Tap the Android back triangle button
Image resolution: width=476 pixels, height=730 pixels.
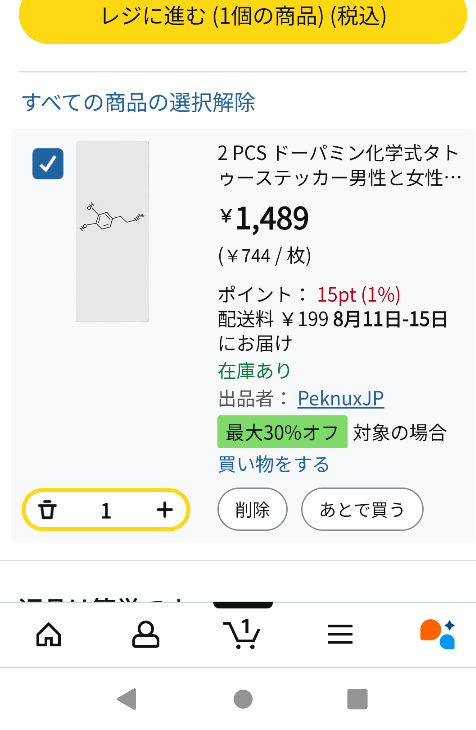(x=127, y=699)
